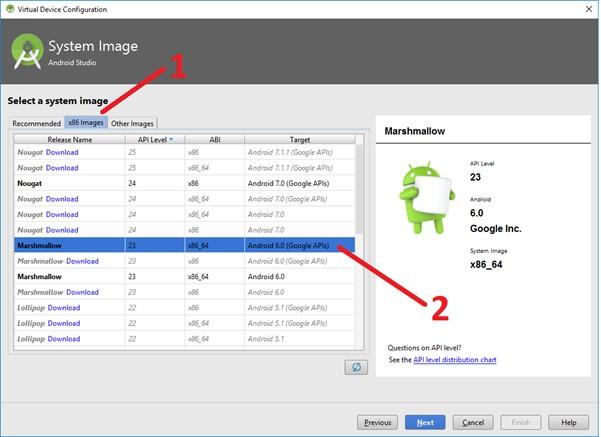Download Marshmallow Android 6.0 x86 image
This screenshot has width=601, height=437.
(82, 292)
